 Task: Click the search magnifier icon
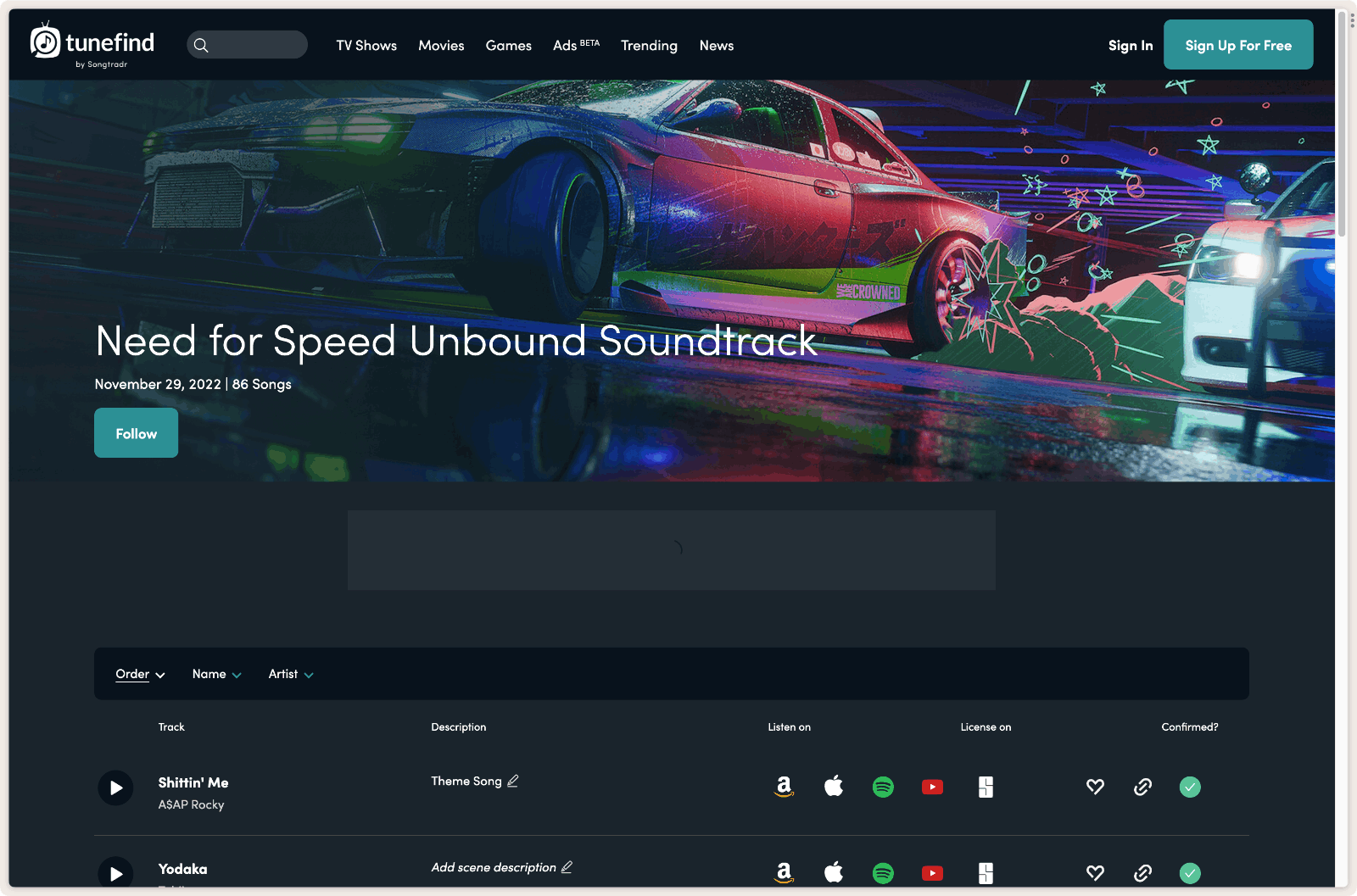(201, 45)
